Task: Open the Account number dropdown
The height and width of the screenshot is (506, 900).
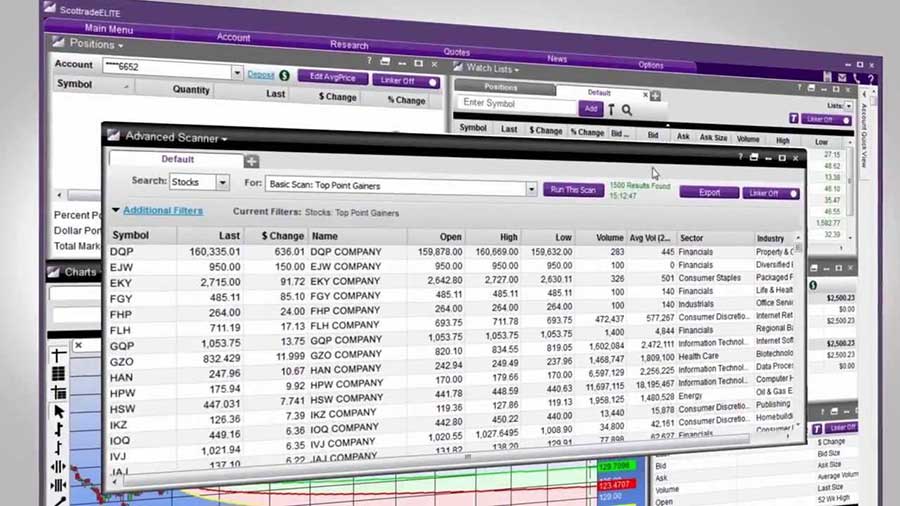Action: pos(236,72)
